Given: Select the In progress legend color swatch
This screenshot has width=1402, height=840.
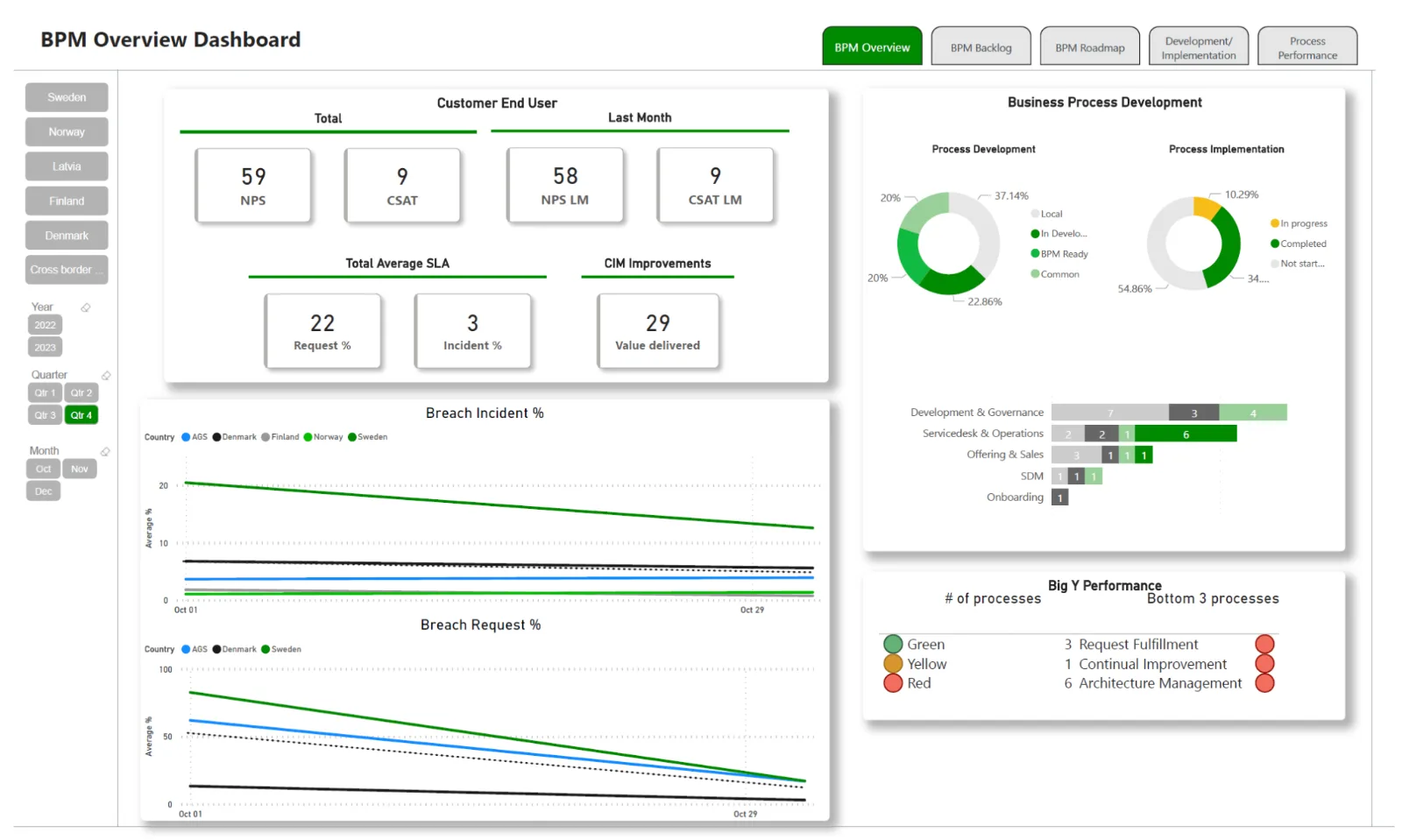Looking at the screenshot, I should click(x=1275, y=224).
